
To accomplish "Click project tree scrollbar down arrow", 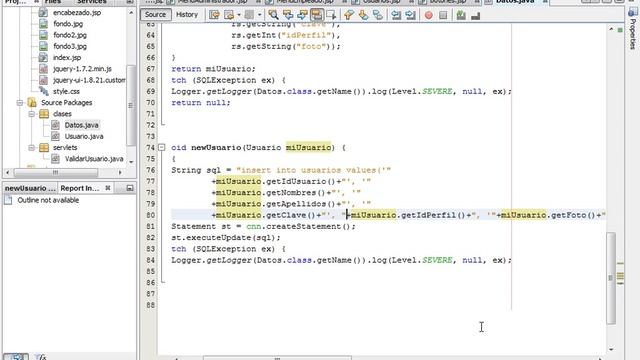I will tap(131, 162).
